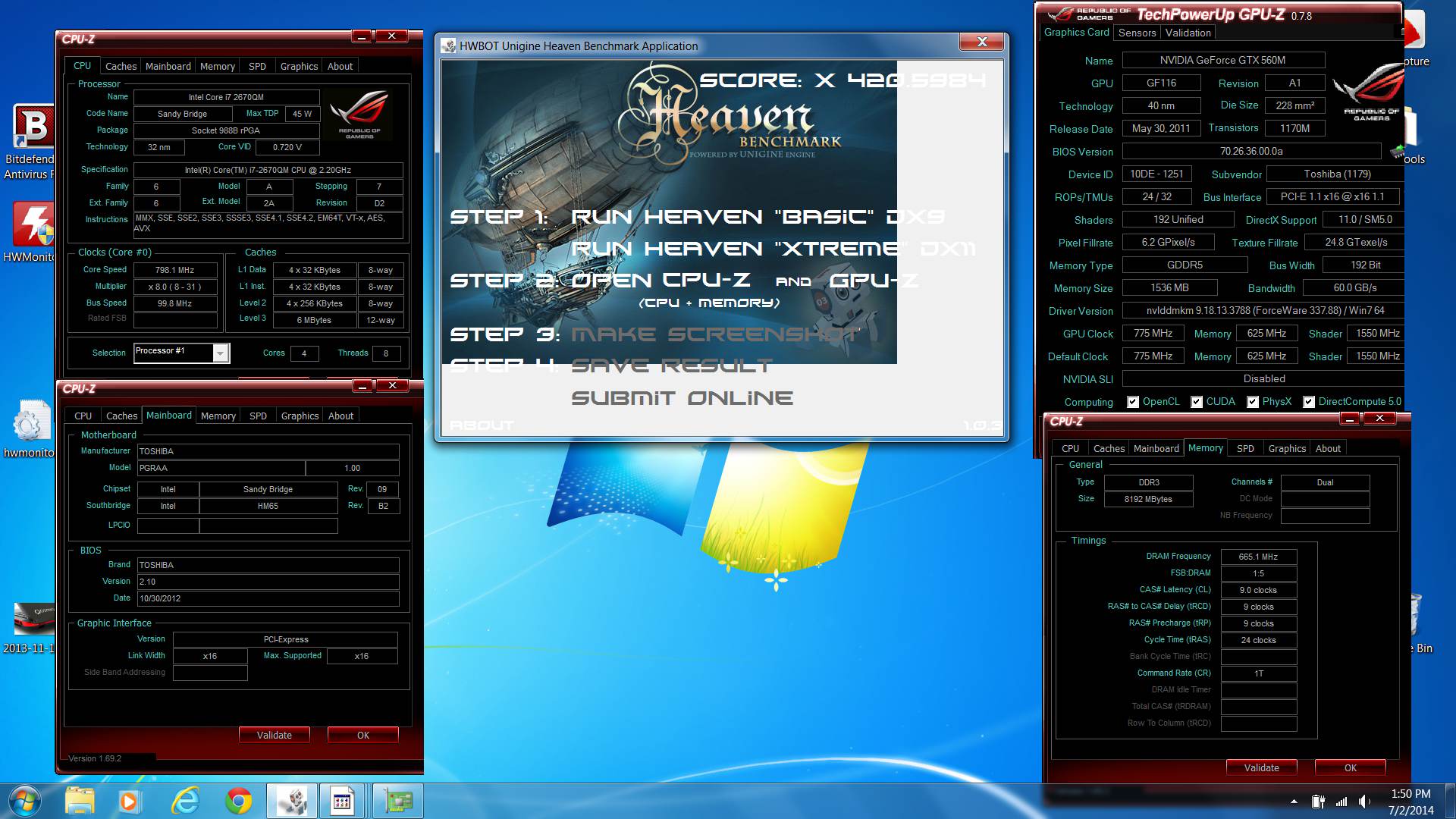Open Internet Explorer from the taskbar
1456x819 pixels.
coord(185,801)
